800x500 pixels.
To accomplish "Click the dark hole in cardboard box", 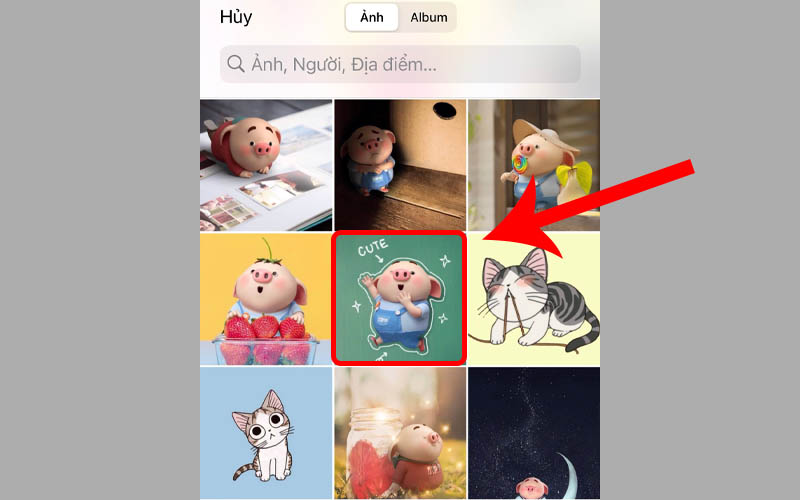I will click(x=444, y=109).
